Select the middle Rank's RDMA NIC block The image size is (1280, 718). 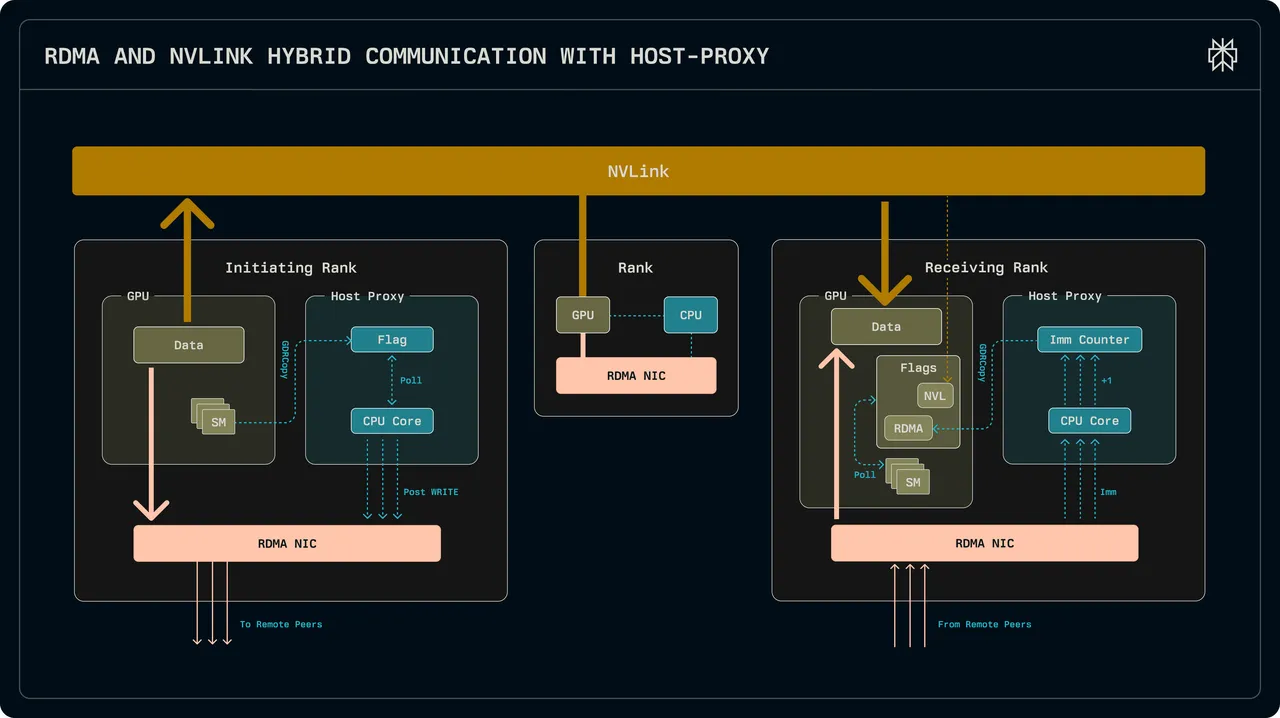(636, 376)
